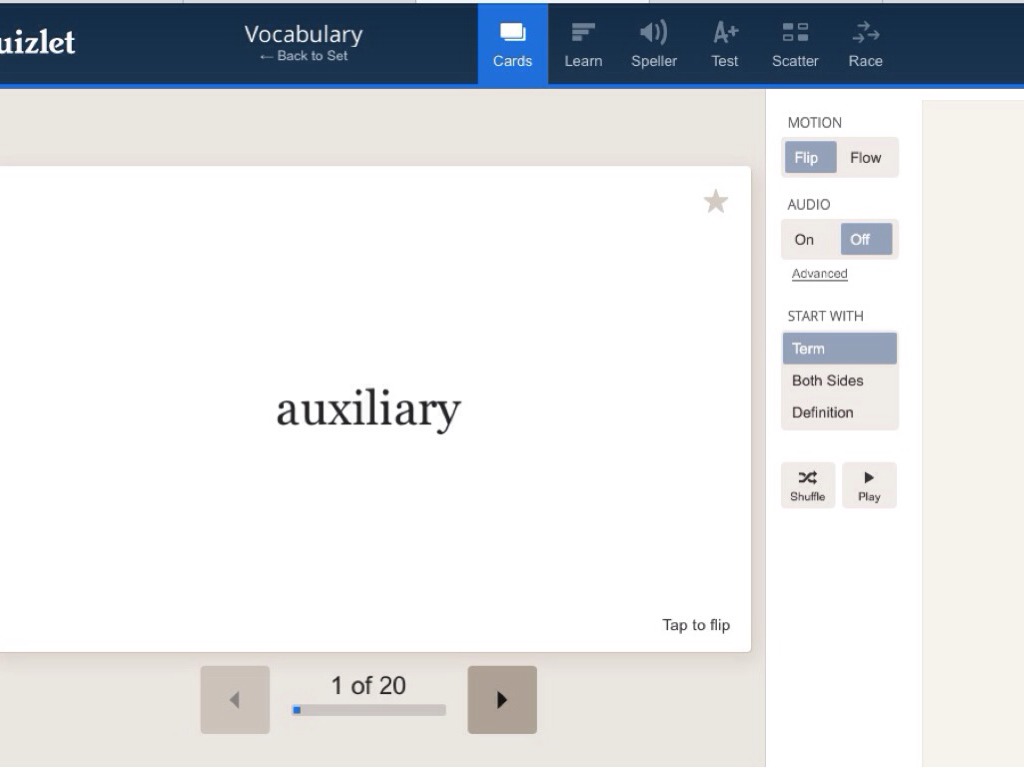Set motion to Flip
Image resolution: width=1024 pixels, height=768 pixels.
pos(809,158)
